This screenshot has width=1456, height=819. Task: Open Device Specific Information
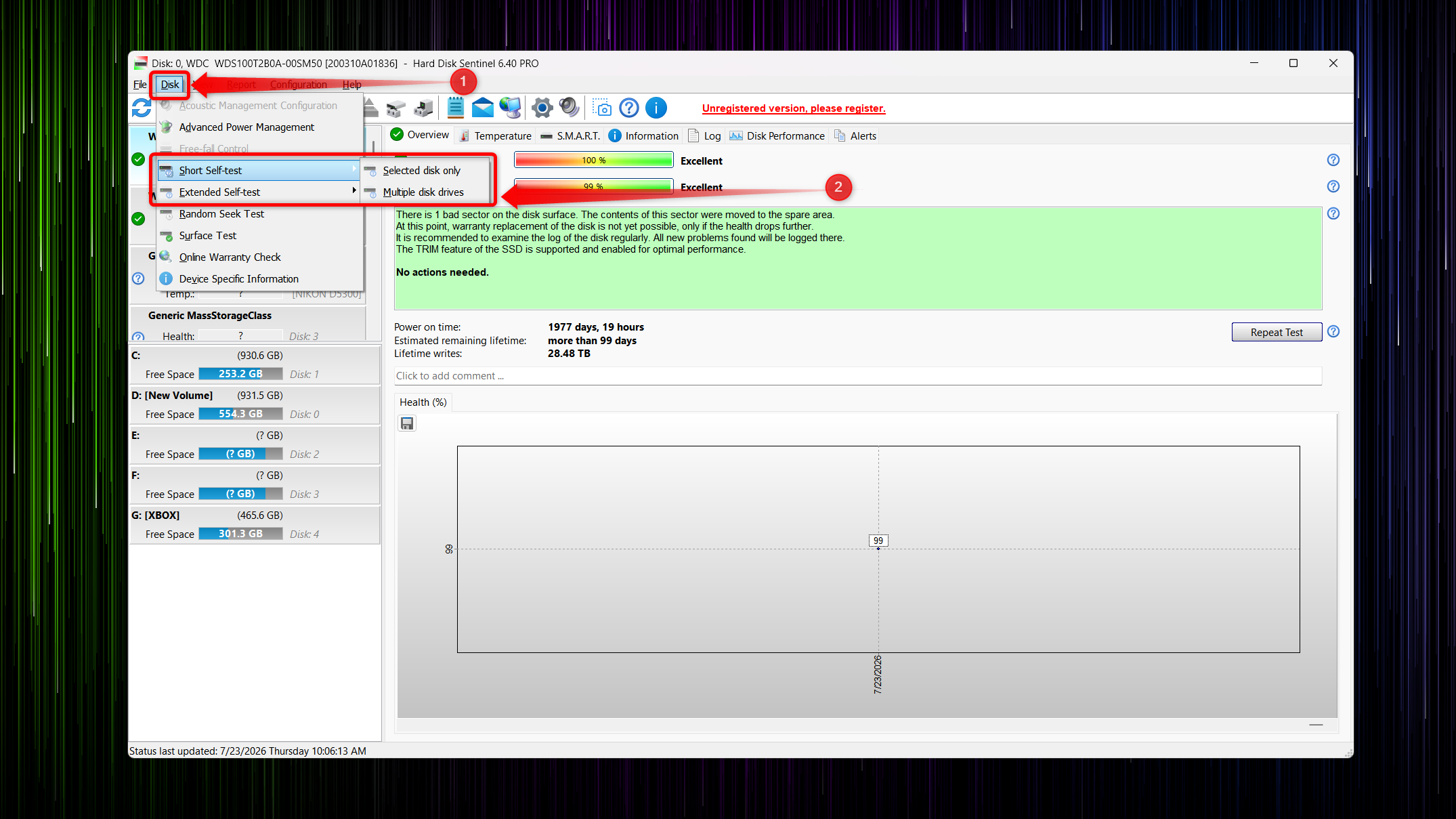[260, 278]
